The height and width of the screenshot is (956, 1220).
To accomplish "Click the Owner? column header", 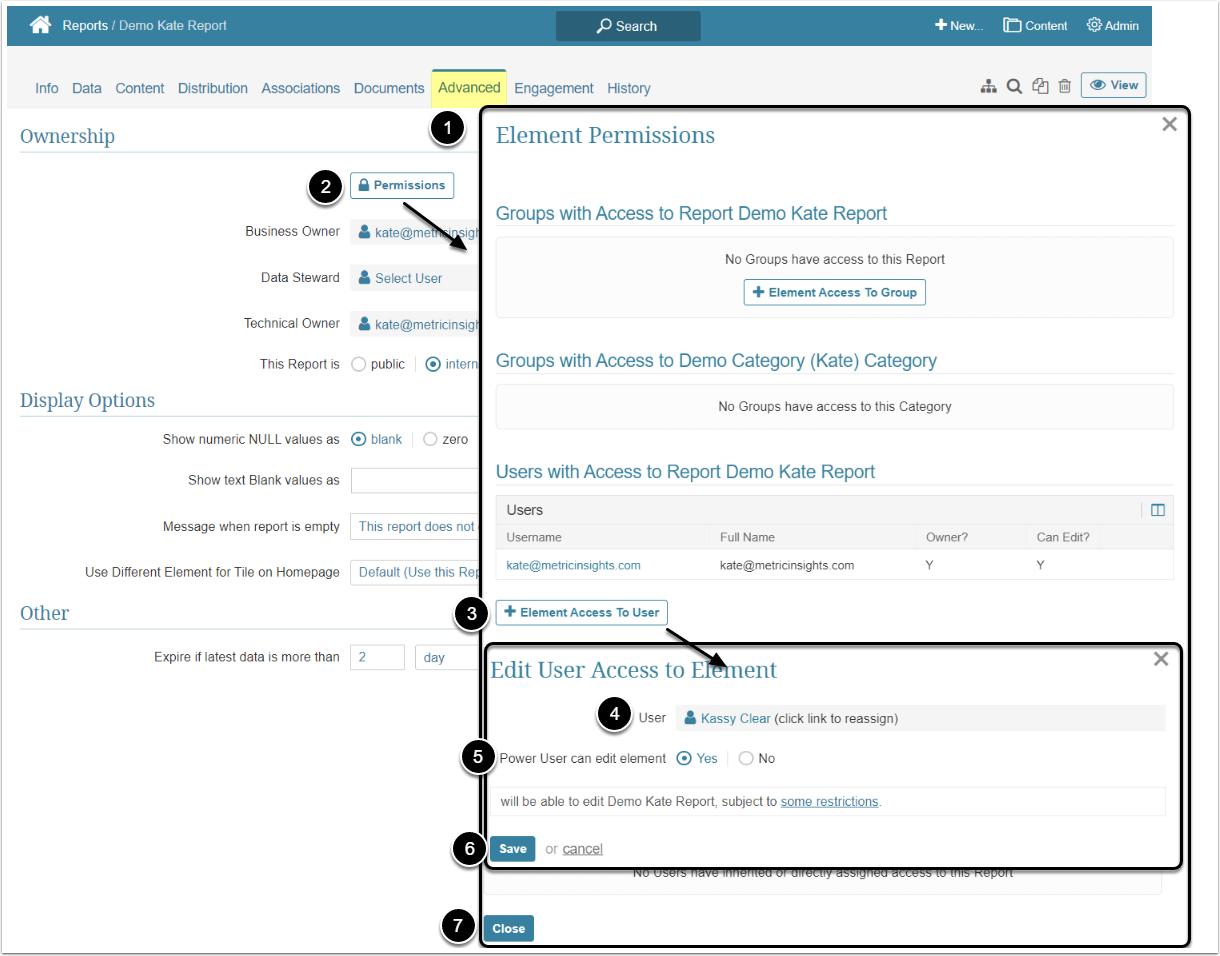I will [x=947, y=537].
